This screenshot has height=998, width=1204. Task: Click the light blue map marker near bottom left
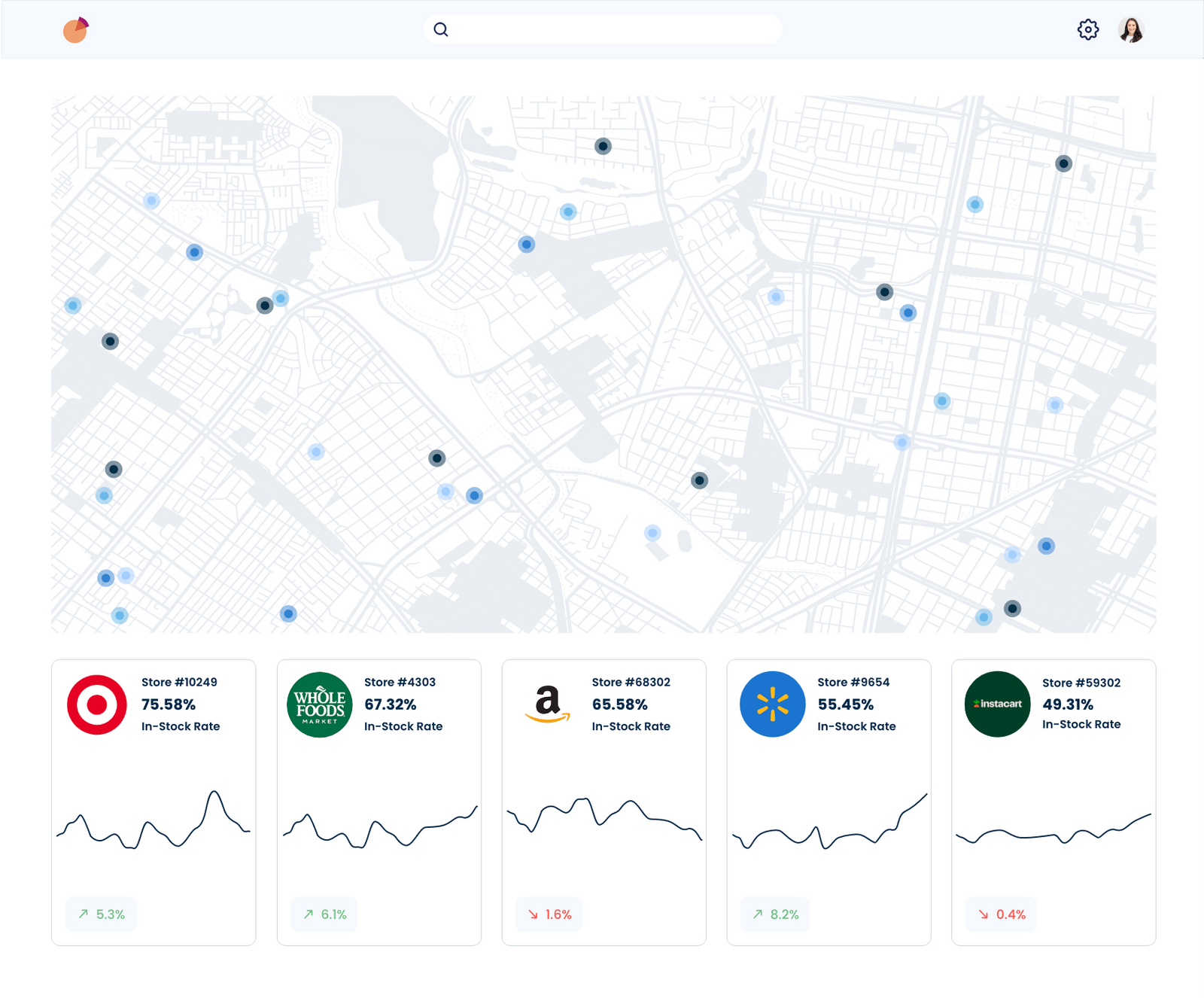pyautogui.click(x=119, y=615)
